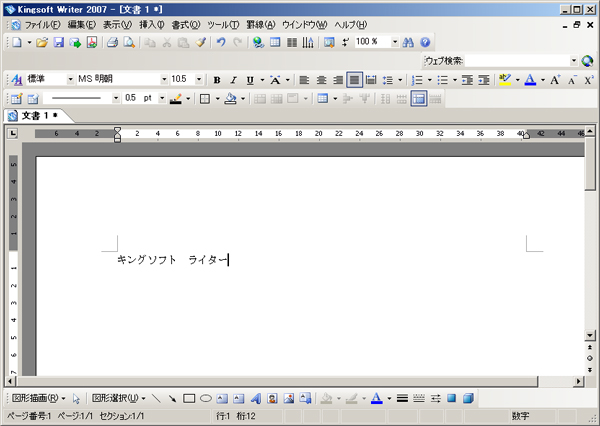This screenshot has height=426, width=600.
Task: Toggle Justify alignment button
Action: pos(354,80)
